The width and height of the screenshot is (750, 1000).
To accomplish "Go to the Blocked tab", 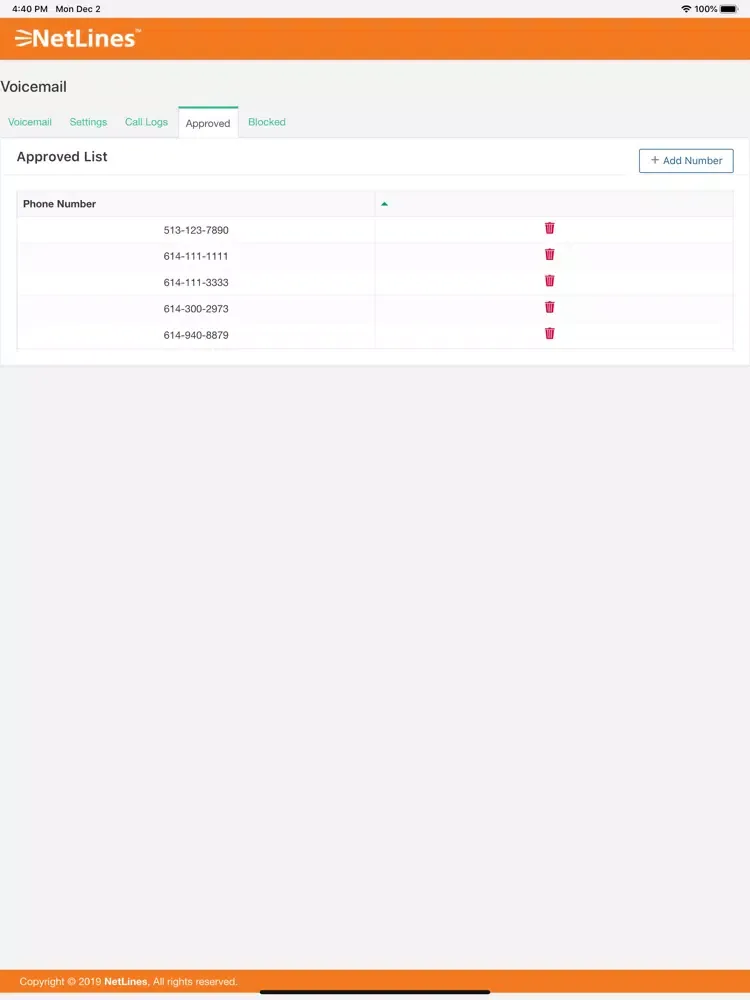I will (x=267, y=122).
